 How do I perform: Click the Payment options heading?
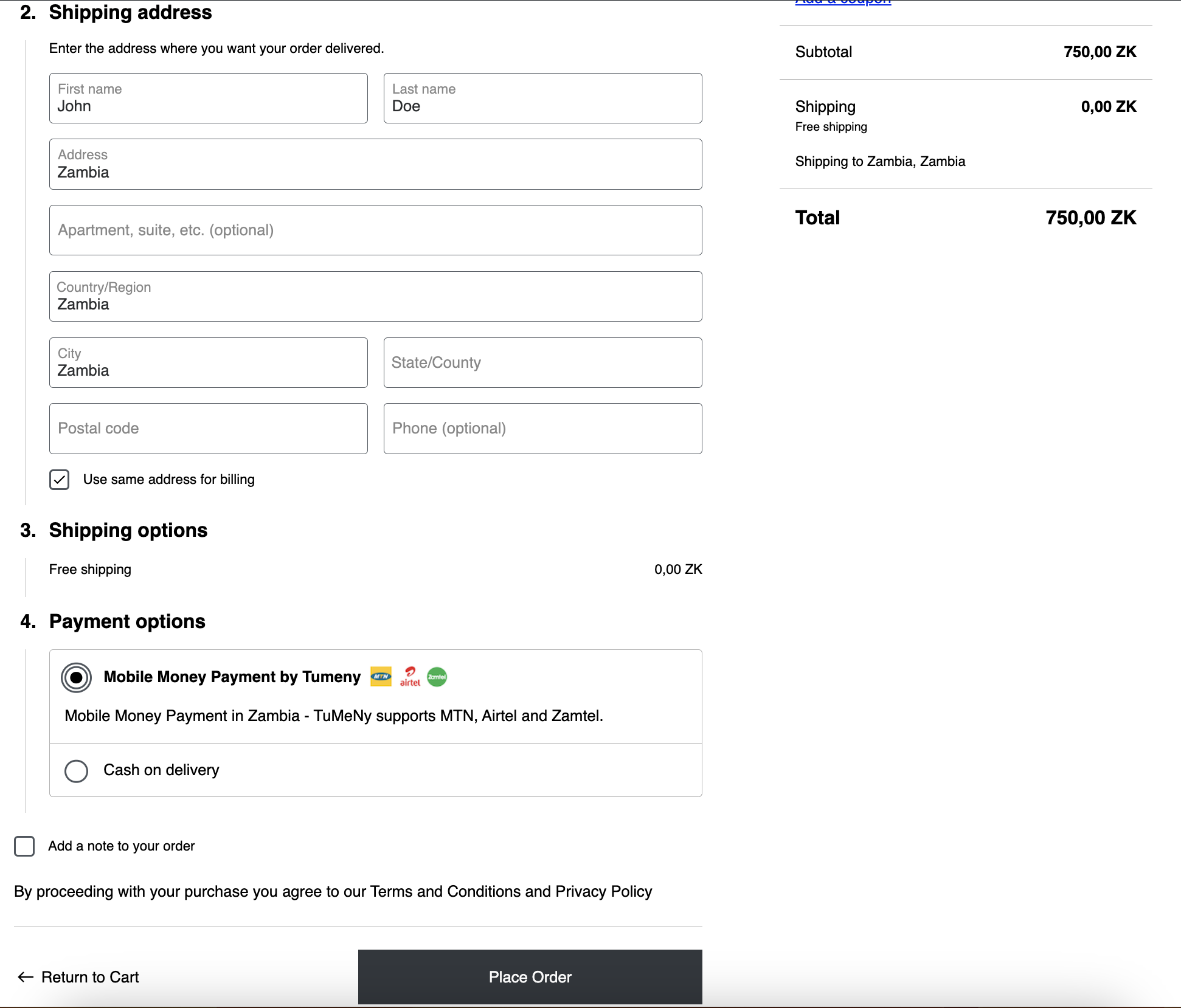127,621
